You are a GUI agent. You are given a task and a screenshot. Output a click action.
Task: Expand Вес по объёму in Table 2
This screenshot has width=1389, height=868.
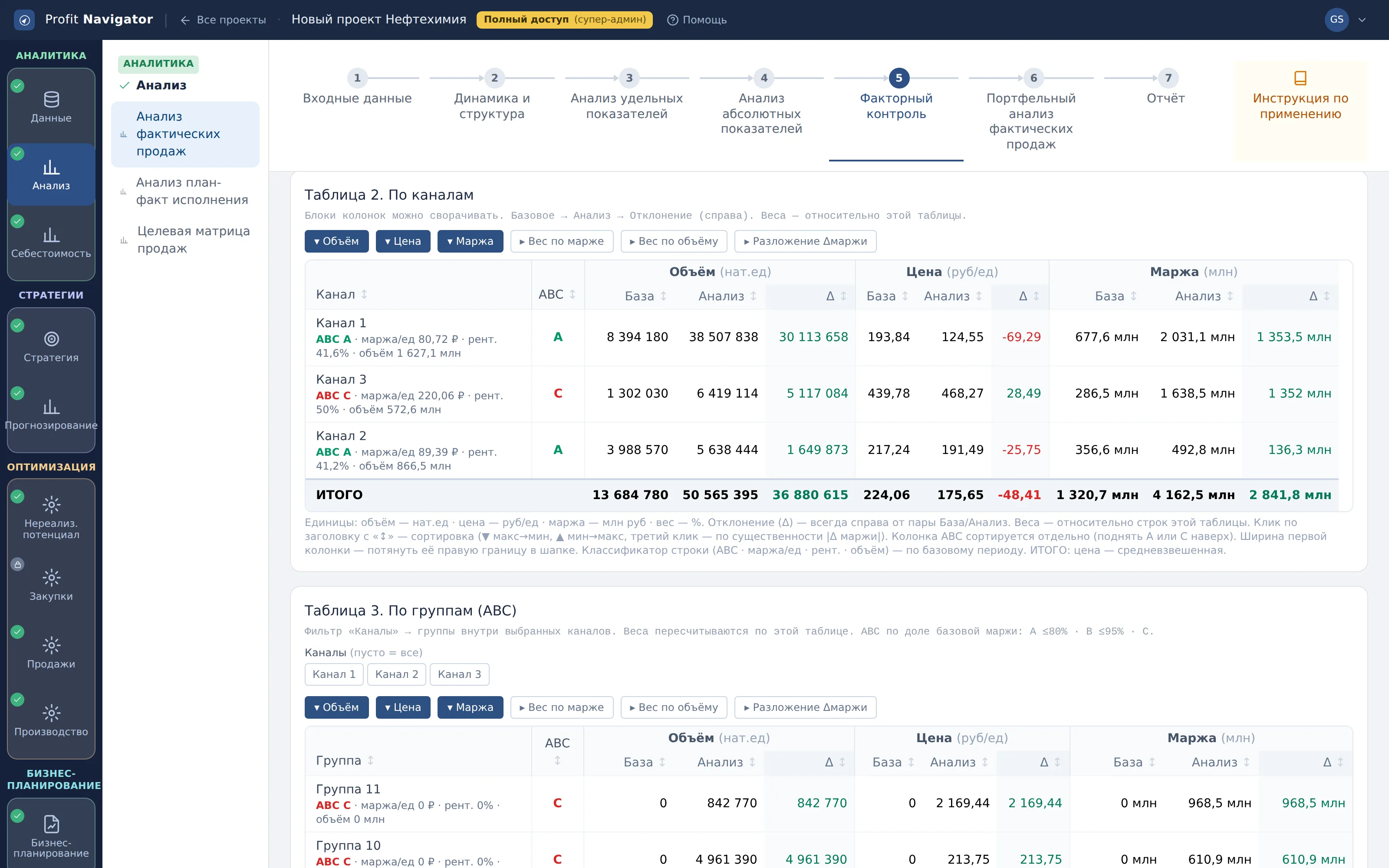click(x=674, y=241)
